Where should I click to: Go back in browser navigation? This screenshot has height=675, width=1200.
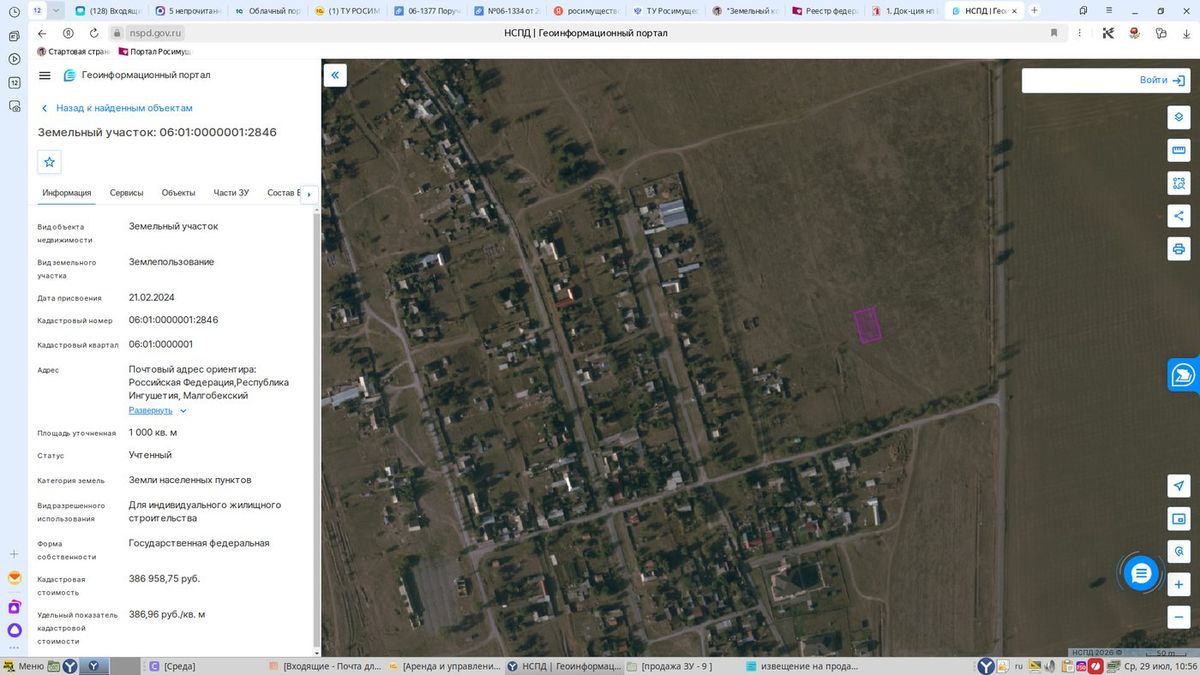pyautogui.click(x=42, y=33)
